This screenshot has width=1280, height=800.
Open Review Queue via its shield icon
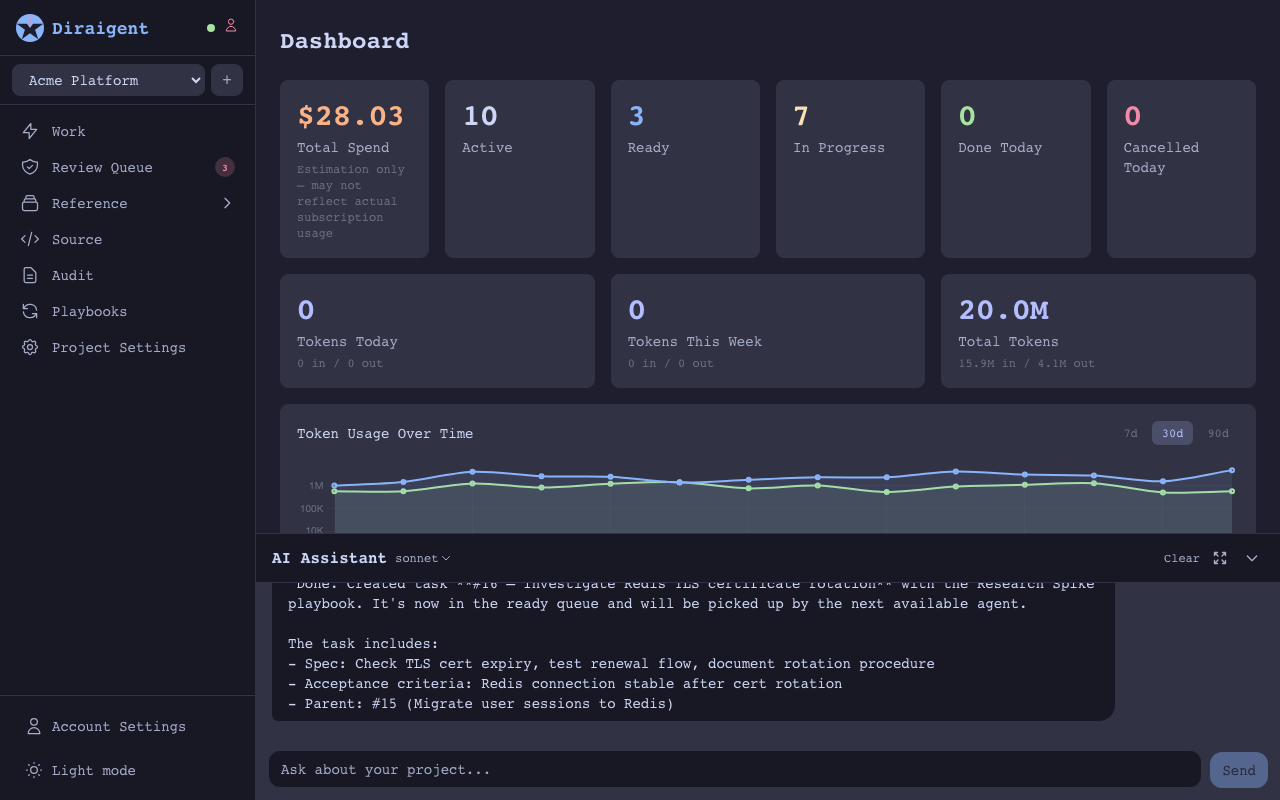[x=31, y=167]
